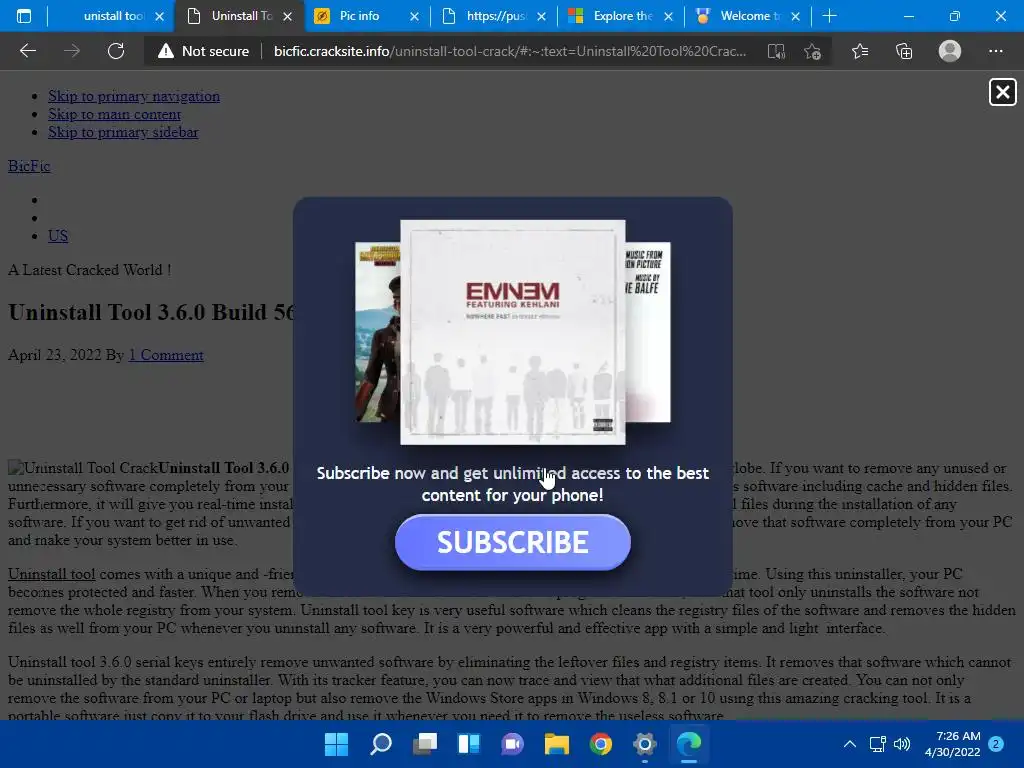Open the browser profile avatar

950,51
